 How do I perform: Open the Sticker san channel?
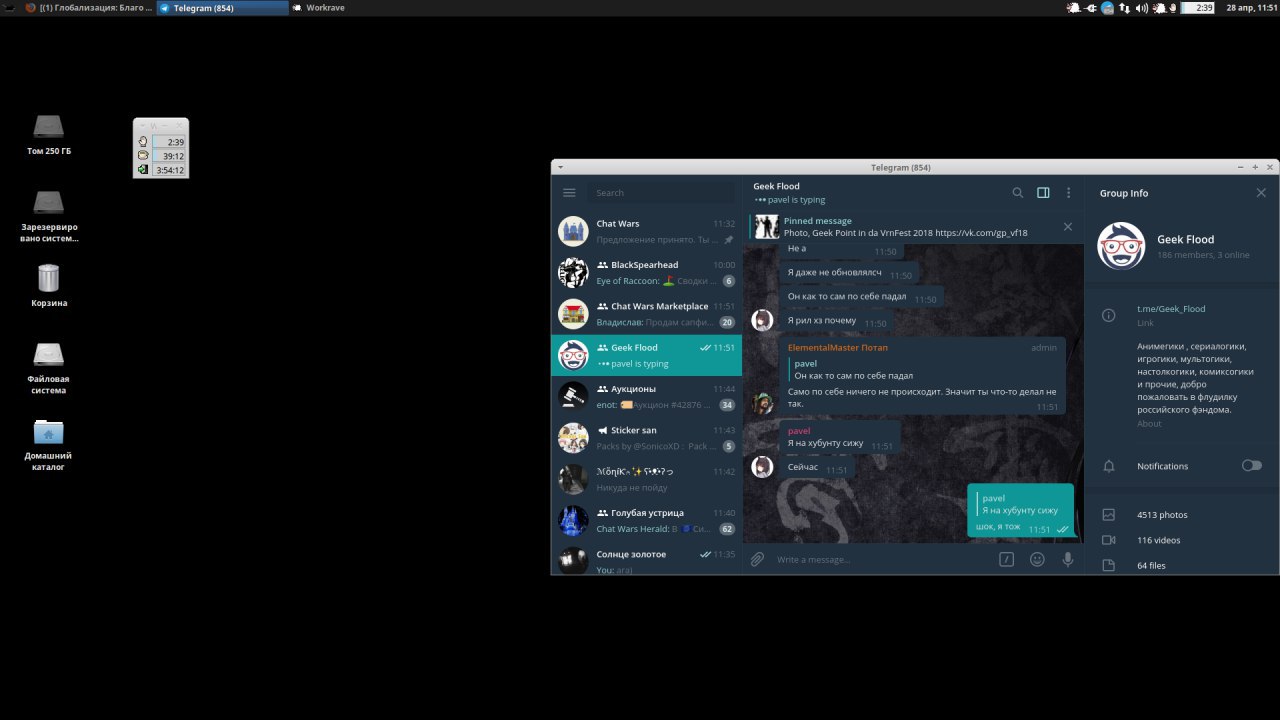(x=647, y=437)
